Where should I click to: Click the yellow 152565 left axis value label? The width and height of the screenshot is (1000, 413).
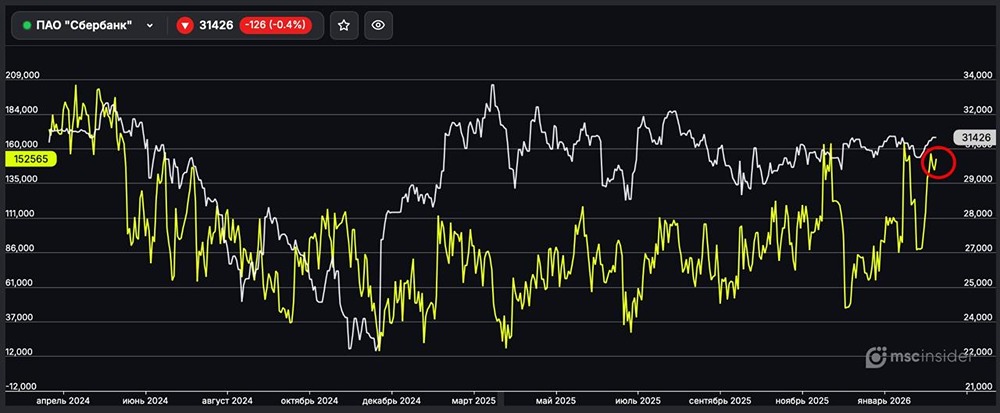(31, 159)
